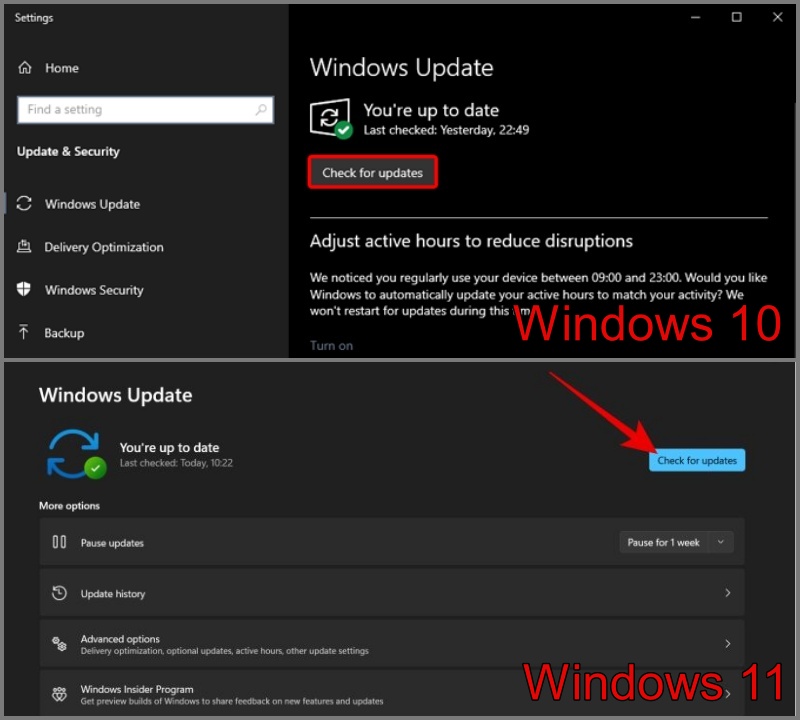800x720 pixels.
Task: Click the Windows Insider Program icon
Action: click(x=59, y=694)
